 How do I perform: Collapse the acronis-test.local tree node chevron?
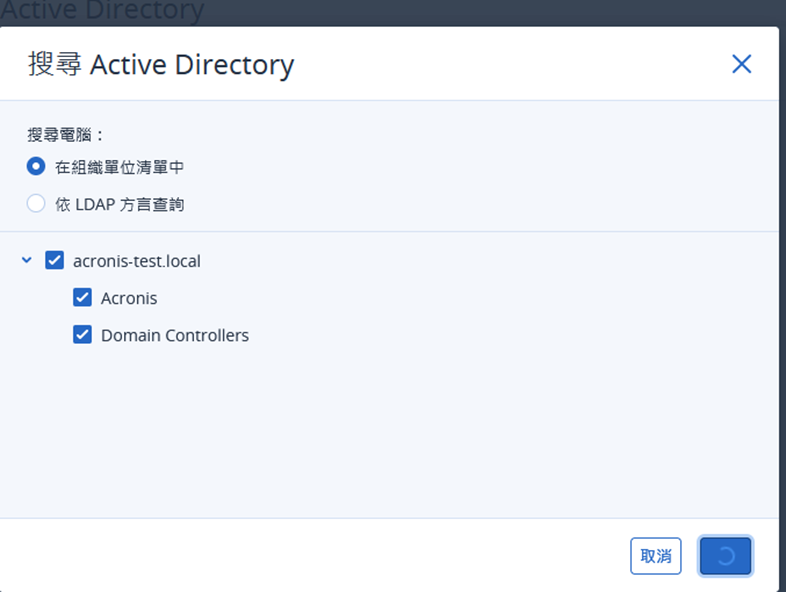point(27,260)
